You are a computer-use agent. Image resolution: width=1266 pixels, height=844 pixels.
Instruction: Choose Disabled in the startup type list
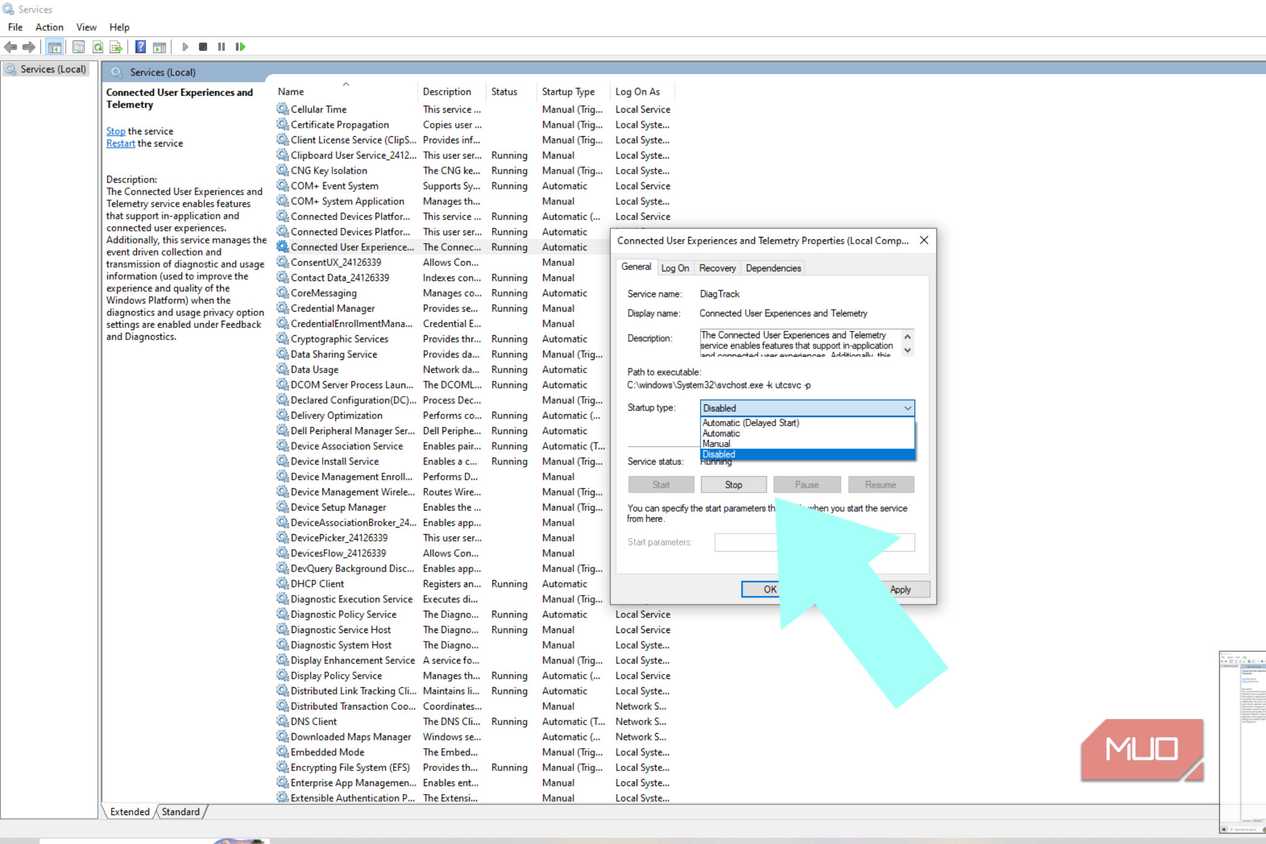807,454
